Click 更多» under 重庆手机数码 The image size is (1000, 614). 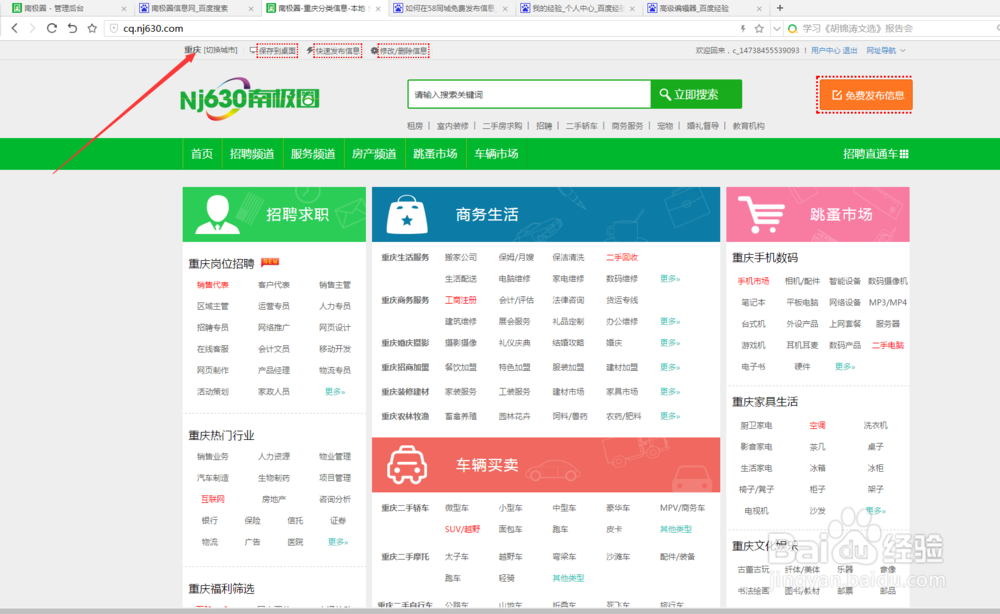tap(845, 367)
